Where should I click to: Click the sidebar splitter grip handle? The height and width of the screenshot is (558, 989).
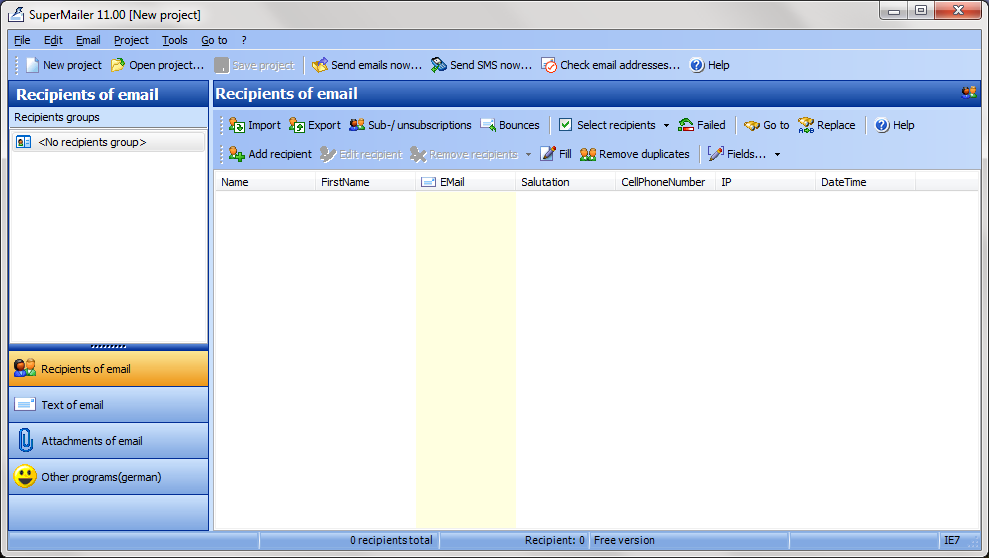click(108, 346)
